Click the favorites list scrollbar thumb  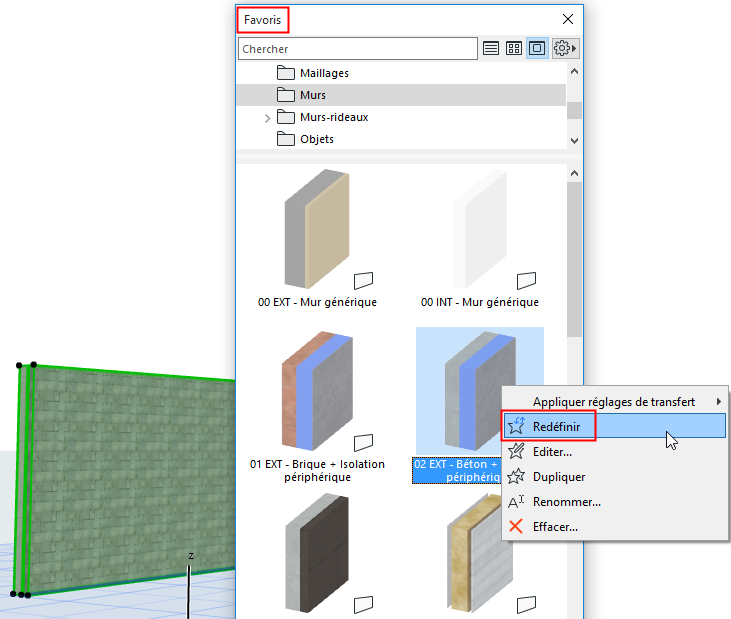coord(574,259)
